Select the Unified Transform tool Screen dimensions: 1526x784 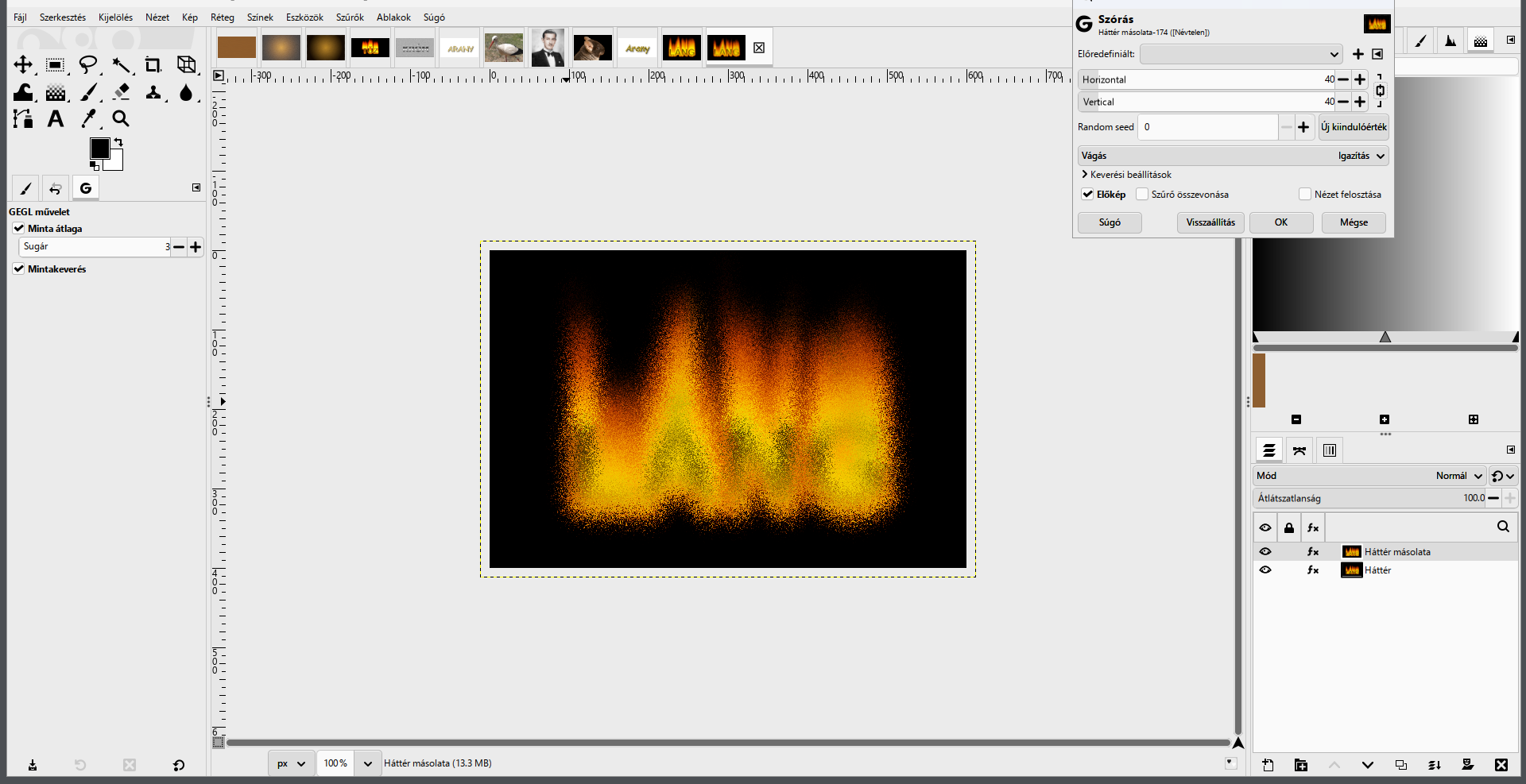(x=186, y=64)
